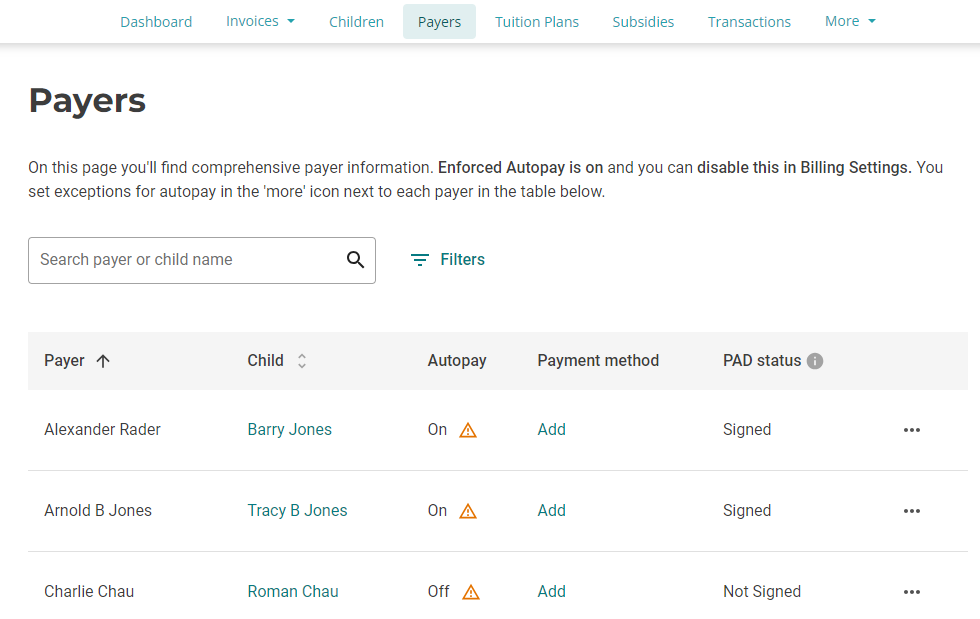Navigate to the Subsidies page
This screenshot has height=619, width=980.
pos(643,21)
